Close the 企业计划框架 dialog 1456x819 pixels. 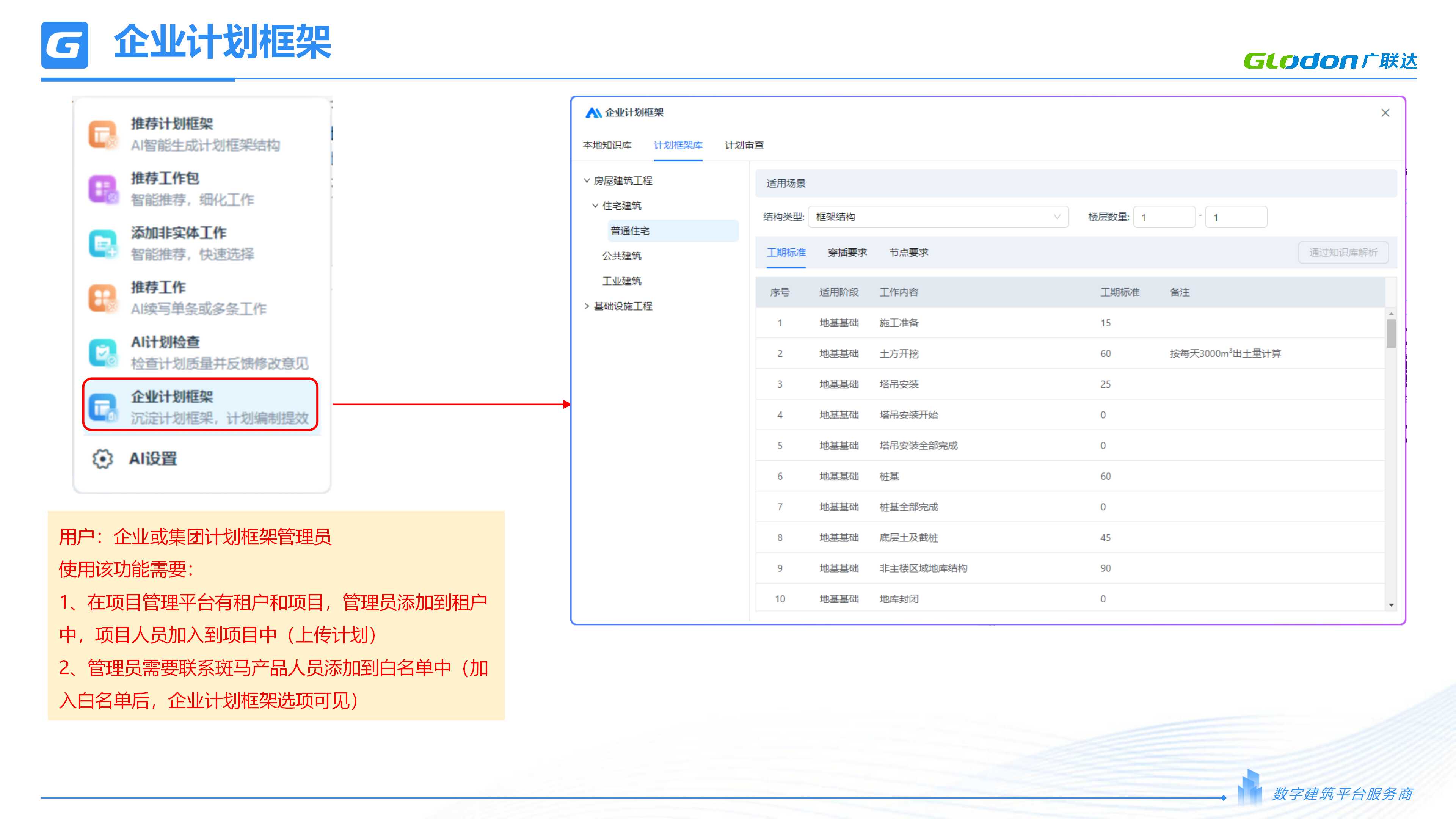point(1385,113)
